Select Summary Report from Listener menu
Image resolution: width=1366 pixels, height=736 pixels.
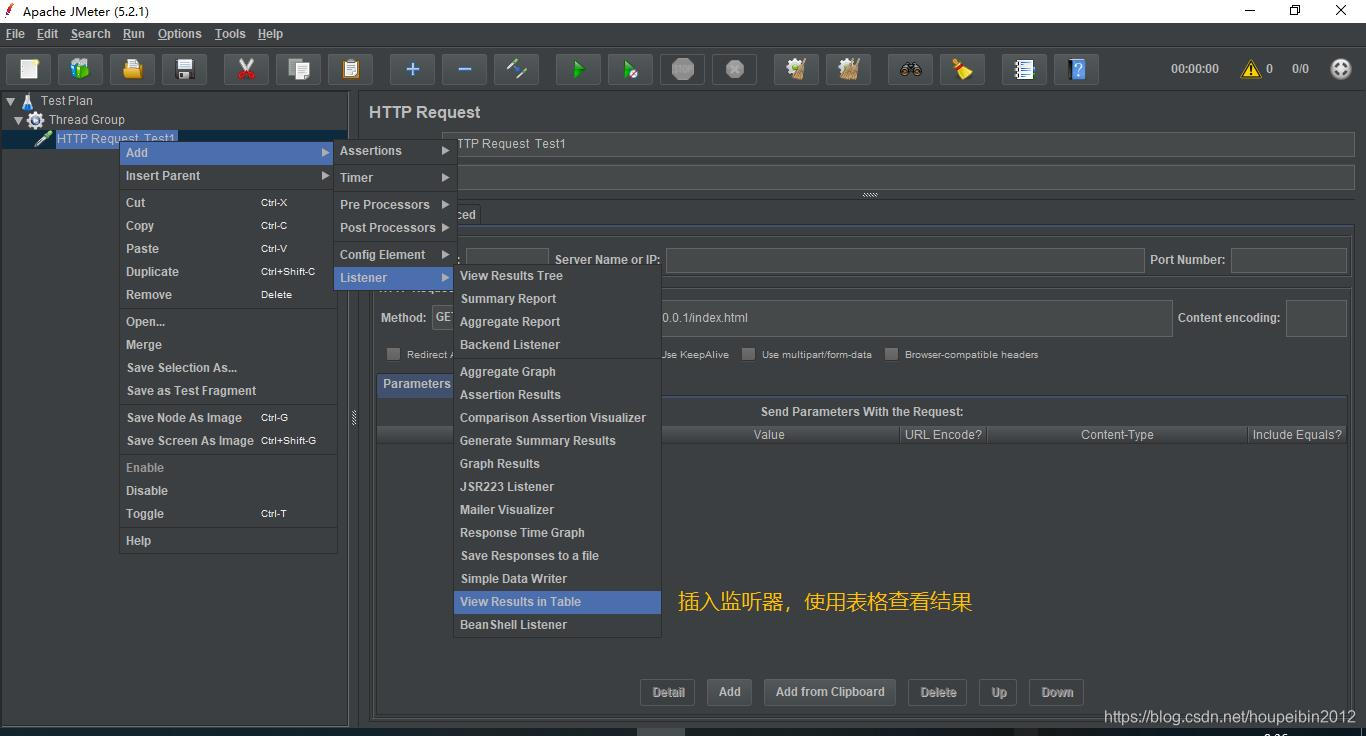[557, 299]
